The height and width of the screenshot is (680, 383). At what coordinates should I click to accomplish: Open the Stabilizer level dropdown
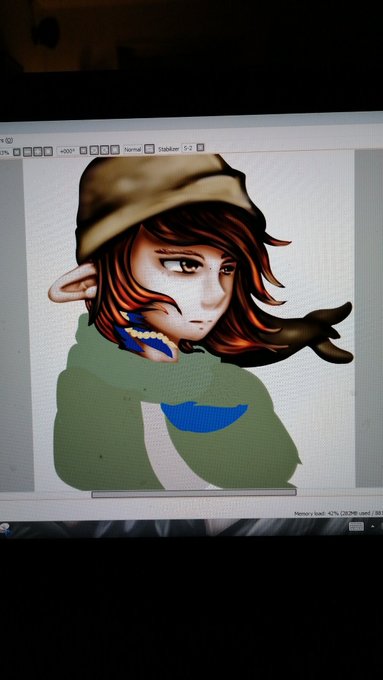200,147
